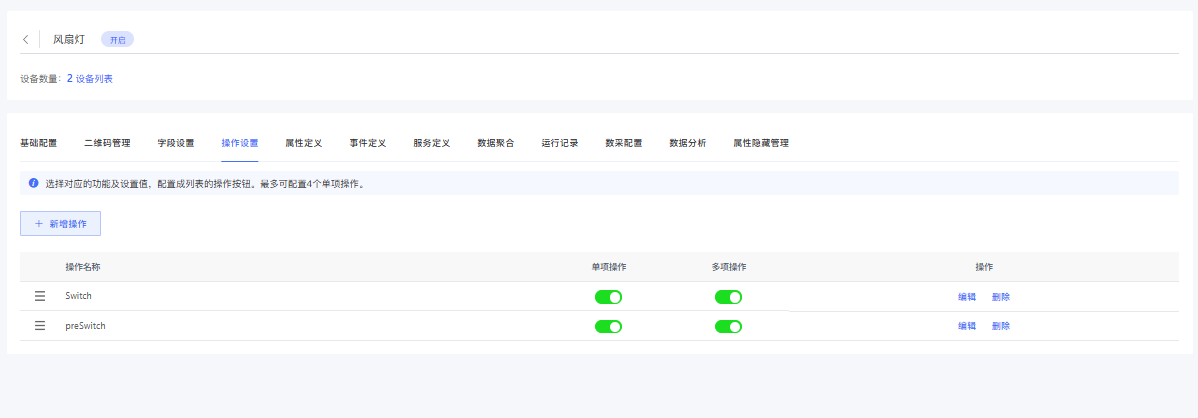Delete the preSwitch operation
1198x418 pixels.
[1000, 326]
